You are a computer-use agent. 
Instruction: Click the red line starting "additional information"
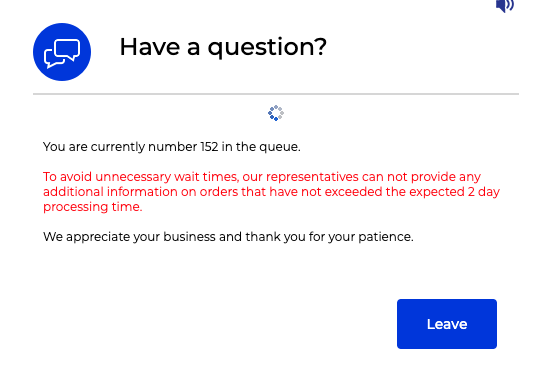coord(271,192)
